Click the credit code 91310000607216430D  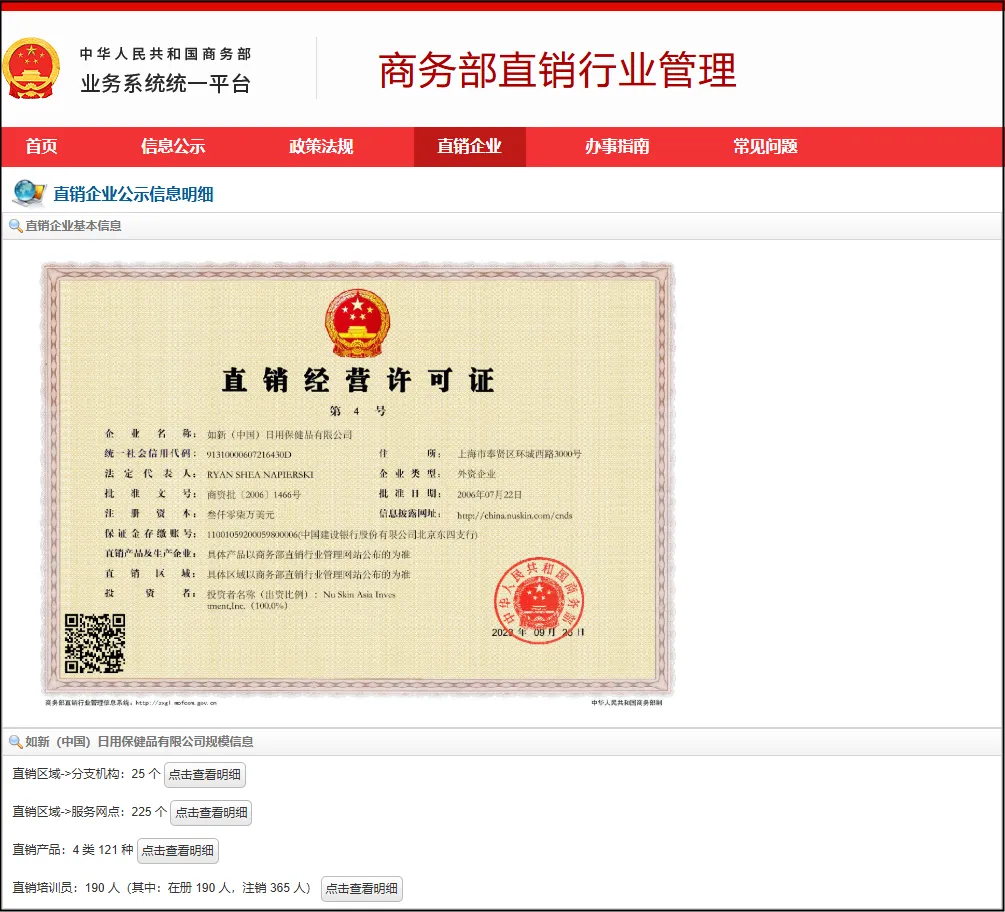click(249, 454)
